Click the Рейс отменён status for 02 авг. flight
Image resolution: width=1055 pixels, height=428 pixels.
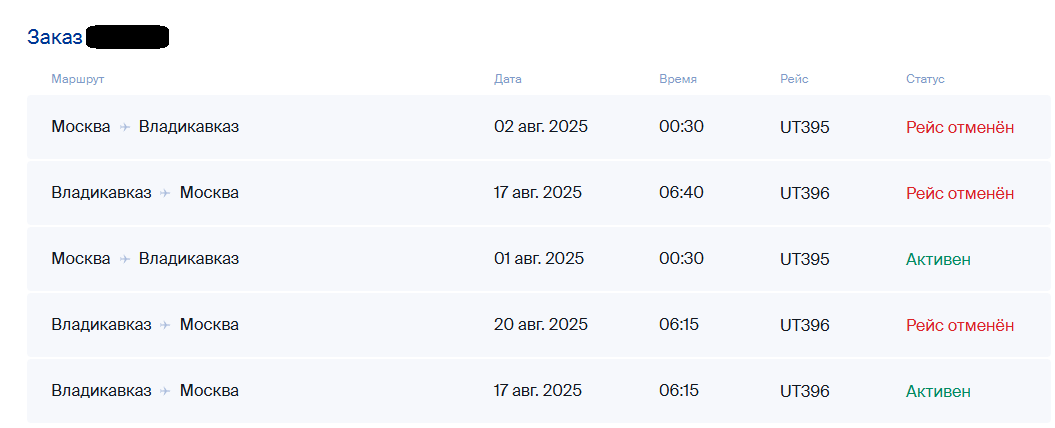960,127
